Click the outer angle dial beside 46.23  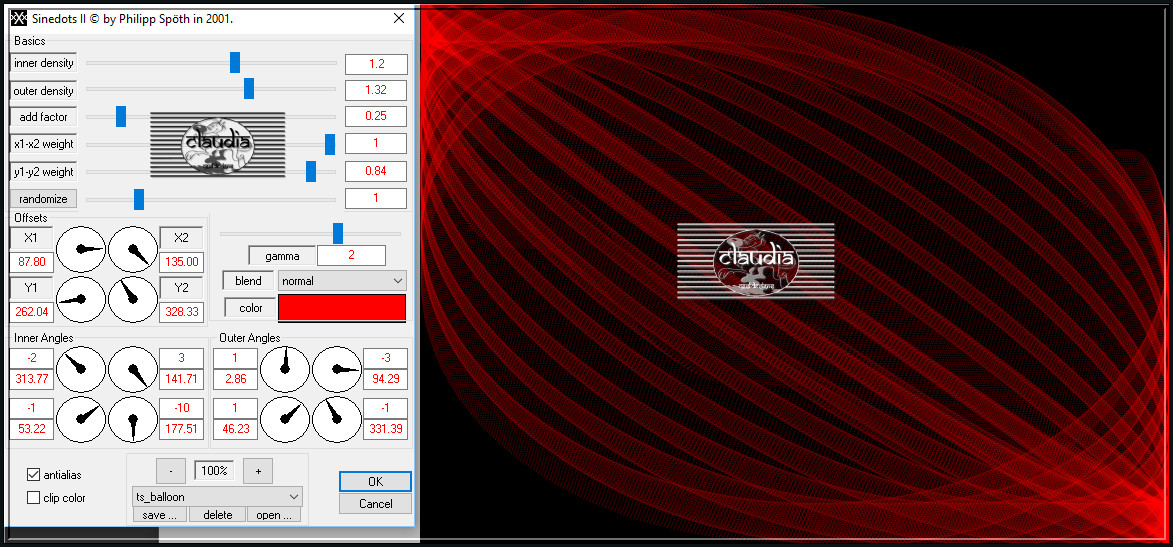284,420
